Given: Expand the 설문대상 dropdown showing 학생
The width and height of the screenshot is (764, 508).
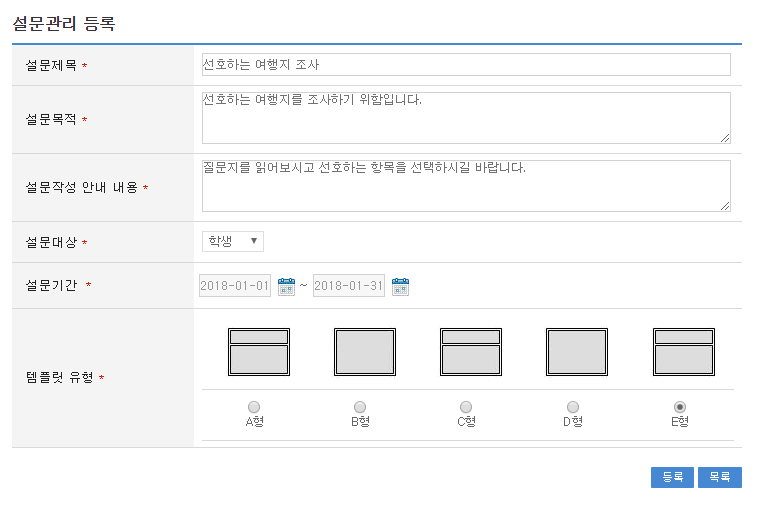Looking at the screenshot, I should coord(233,241).
